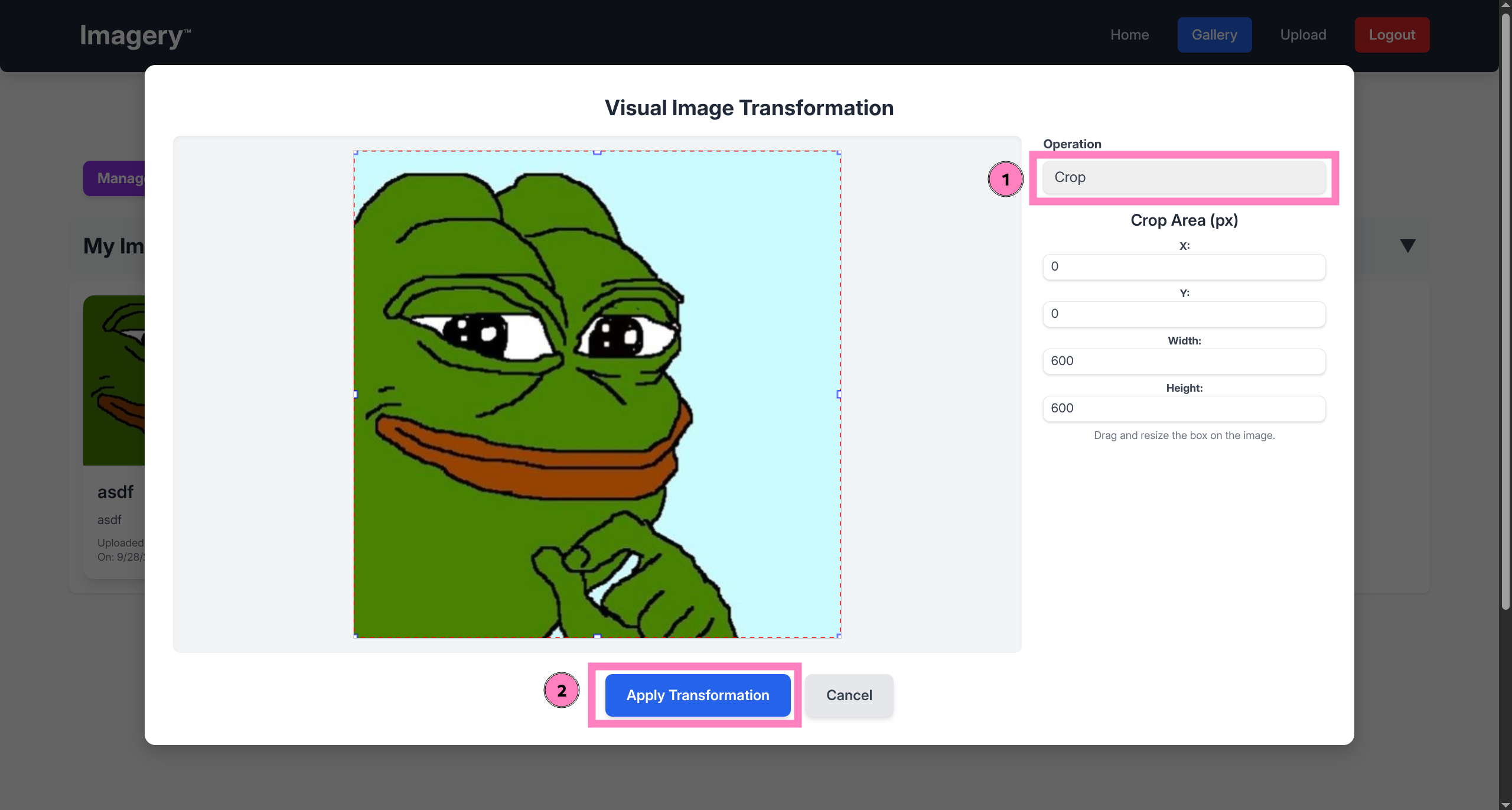Click the Apply Transformation button

tap(698, 695)
